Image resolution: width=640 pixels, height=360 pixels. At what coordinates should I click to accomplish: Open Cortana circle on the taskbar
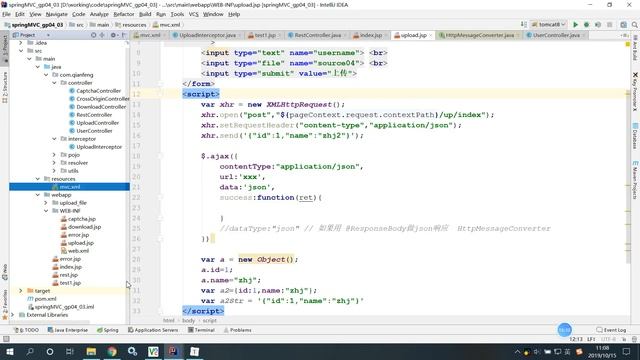tap(50, 351)
